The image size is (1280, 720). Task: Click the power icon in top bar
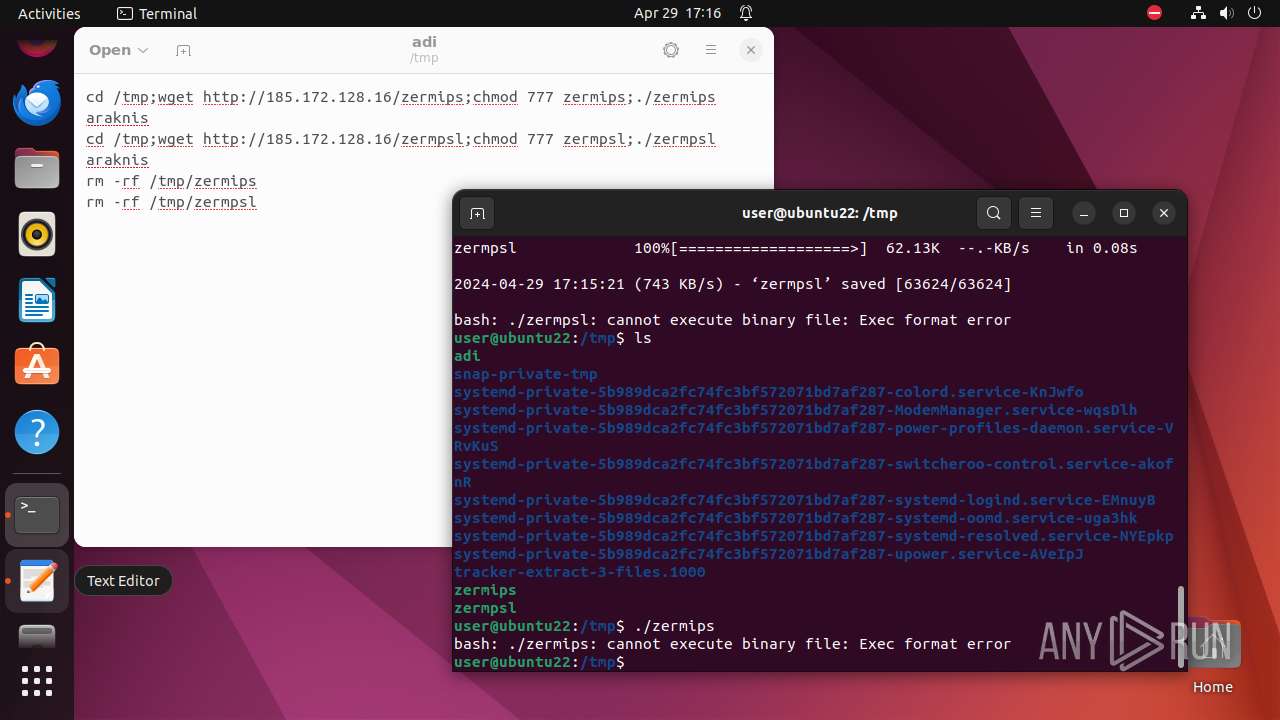coord(1255,13)
